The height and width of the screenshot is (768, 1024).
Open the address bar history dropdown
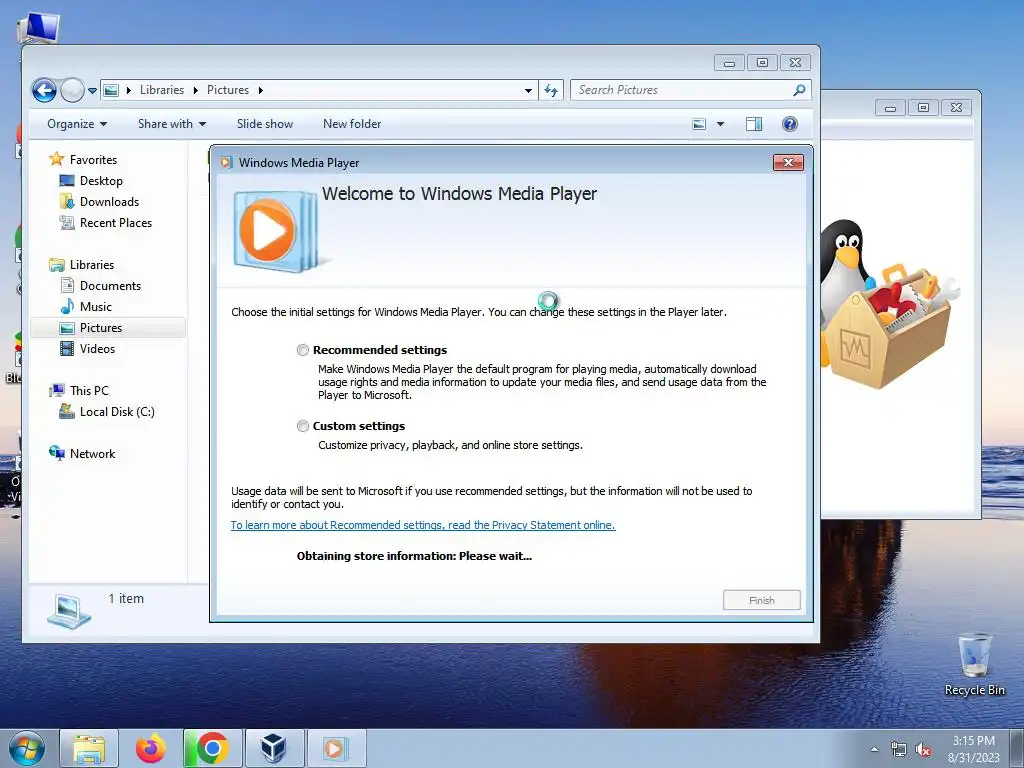pyautogui.click(x=528, y=91)
